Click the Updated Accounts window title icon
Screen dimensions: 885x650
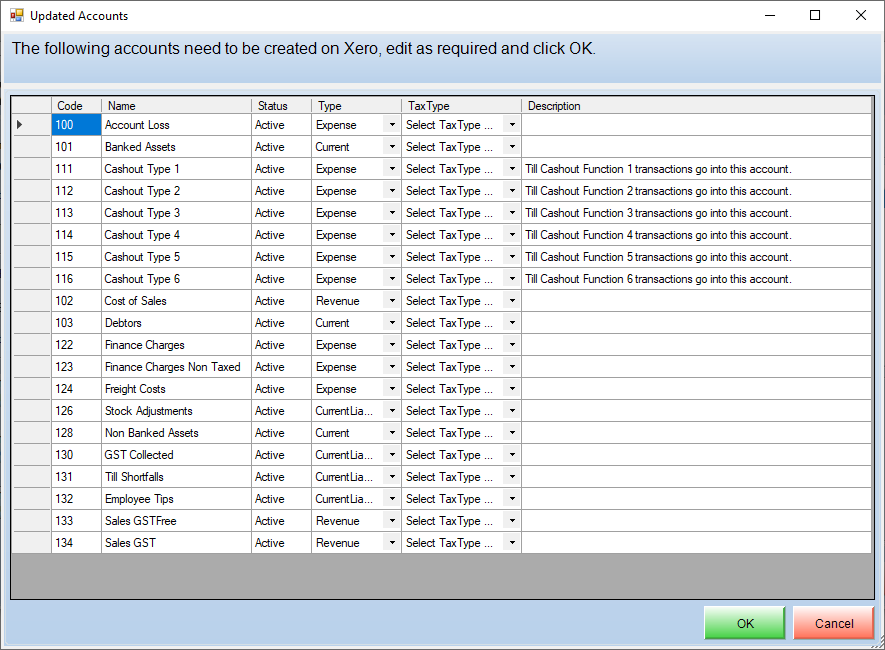[x=17, y=15]
